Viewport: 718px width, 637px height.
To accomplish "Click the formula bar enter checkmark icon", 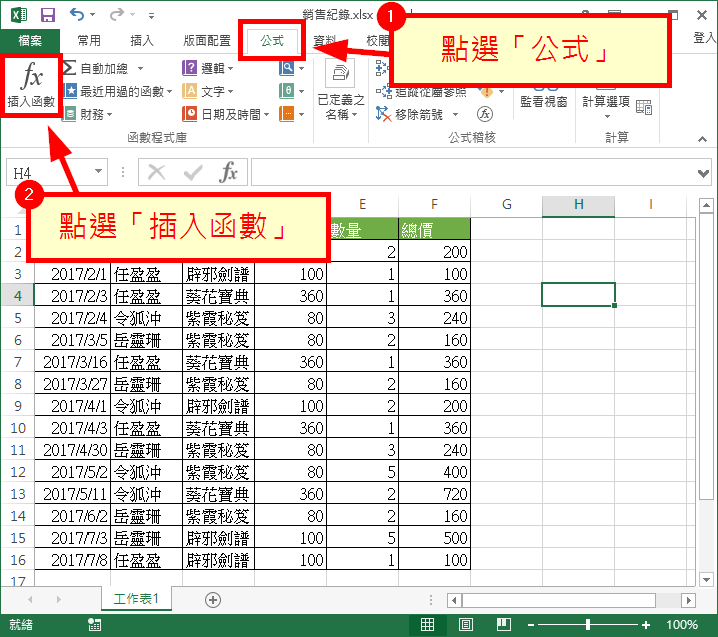I will click(x=193, y=173).
